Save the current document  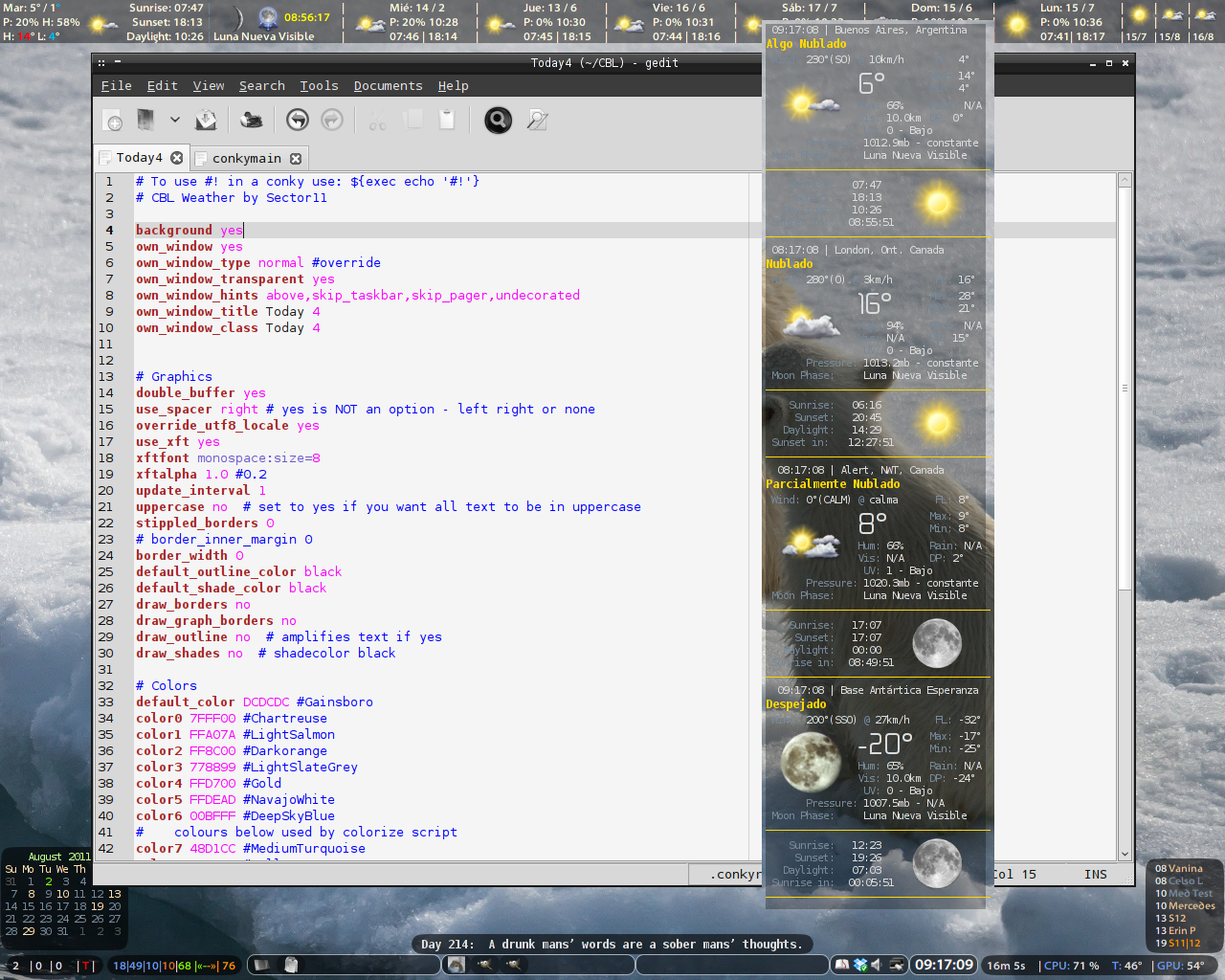click(x=206, y=120)
